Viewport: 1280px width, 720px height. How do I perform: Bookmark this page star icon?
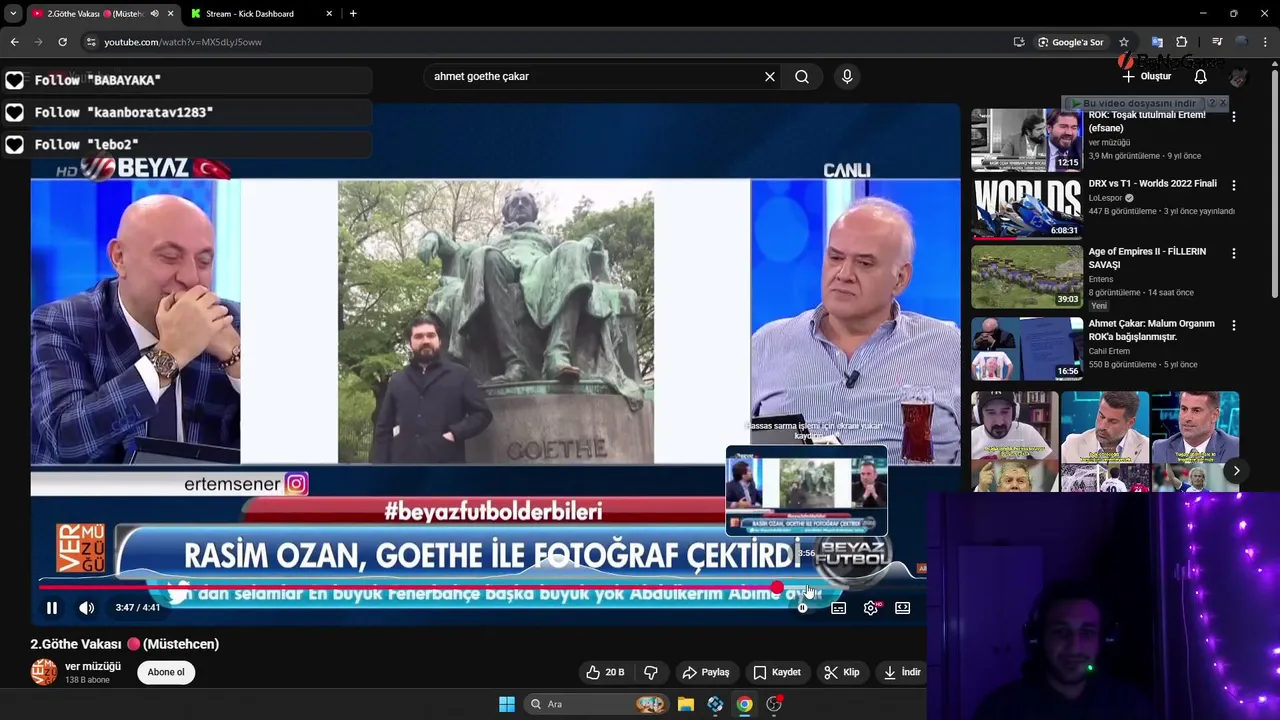[x=1124, y=42]
